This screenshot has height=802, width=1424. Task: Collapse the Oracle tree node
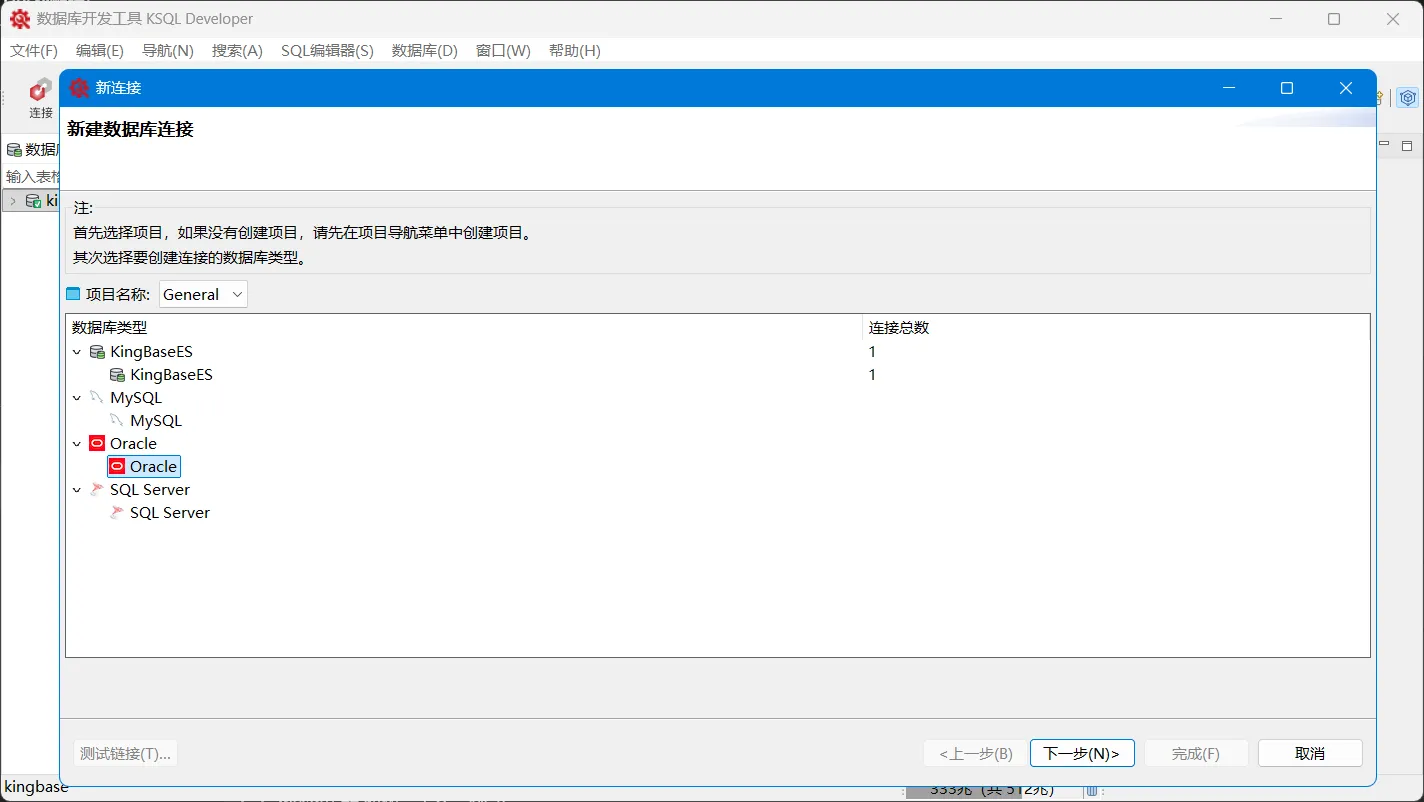tap(77, 443)
